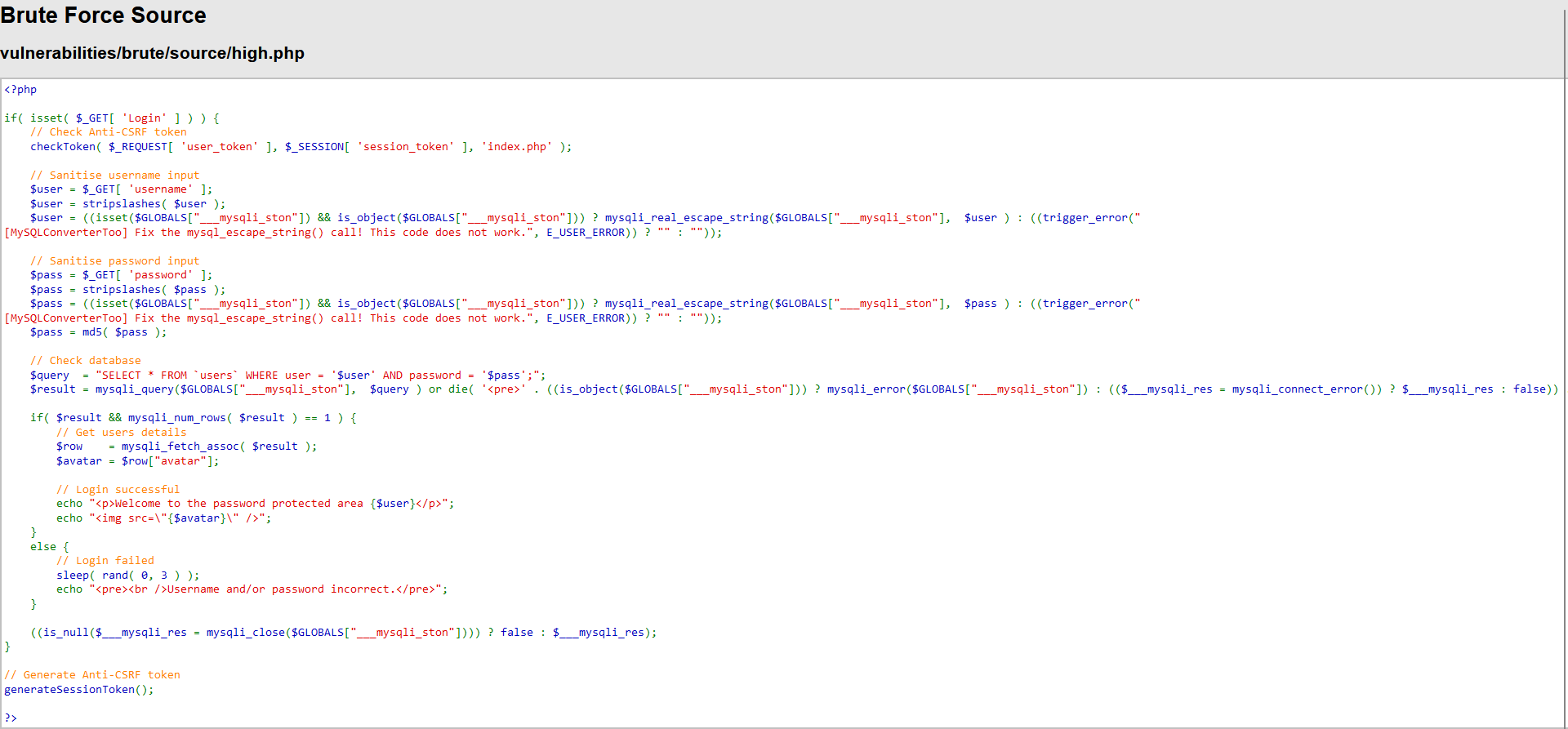Click the '?>' closing PHP tag

11,718
